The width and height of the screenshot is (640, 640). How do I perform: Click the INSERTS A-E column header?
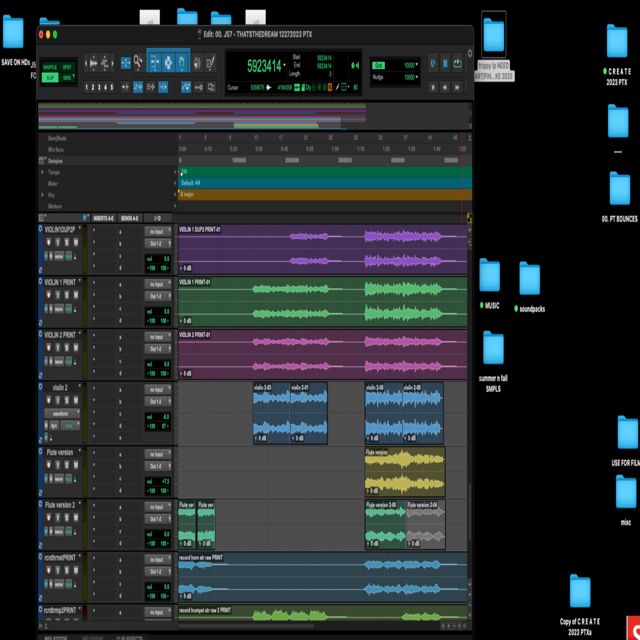[103, 217]
